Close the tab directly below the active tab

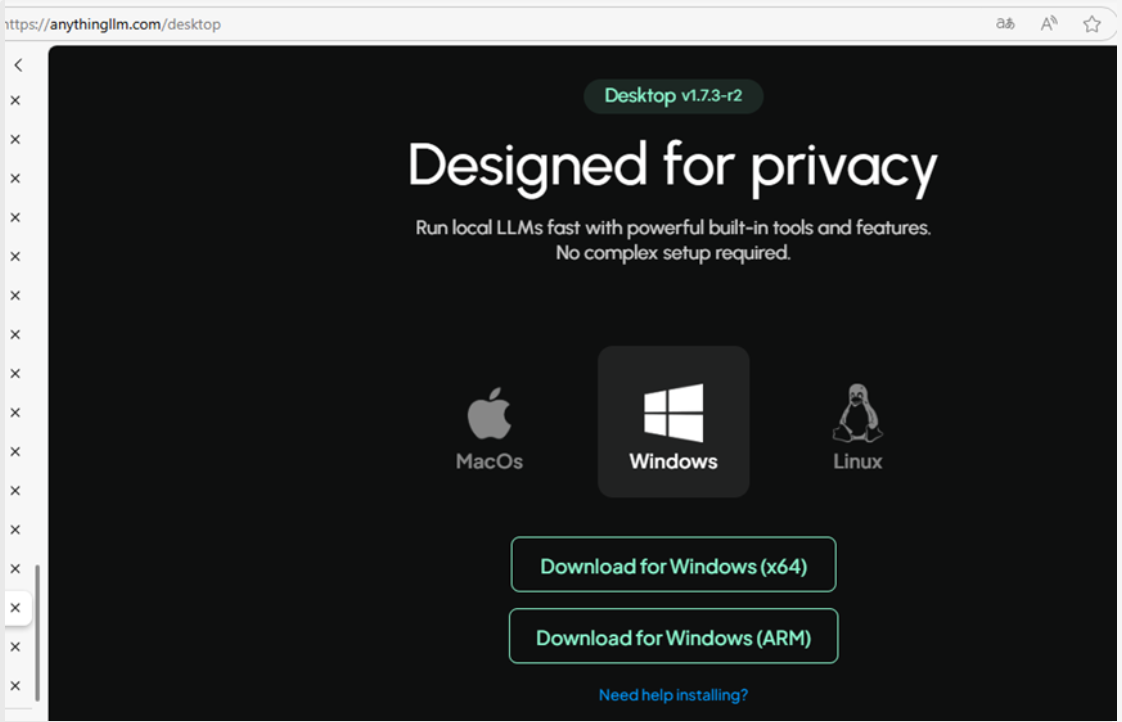click(x=15, y=646)
